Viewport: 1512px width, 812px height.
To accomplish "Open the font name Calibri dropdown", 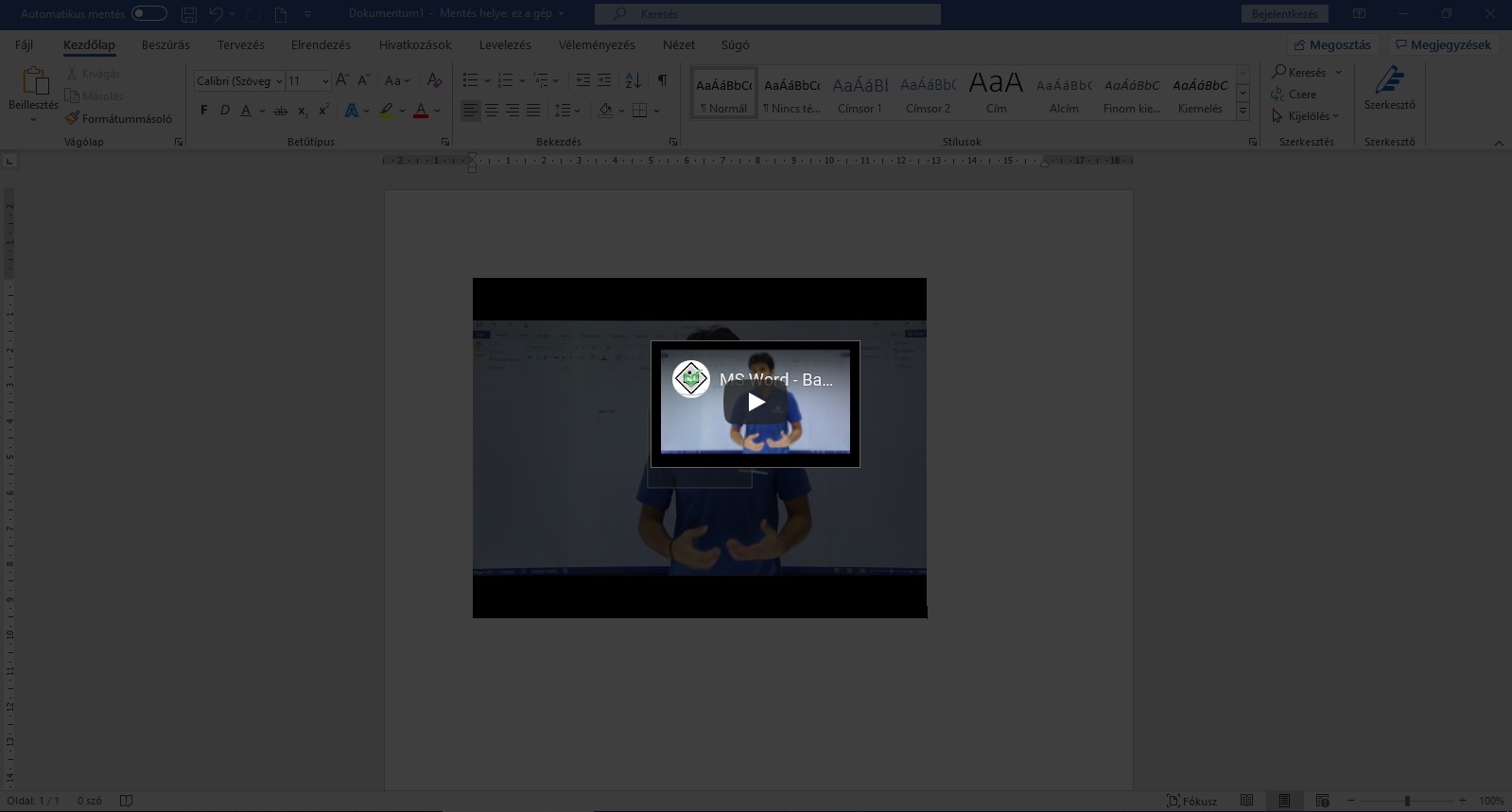I will coord(279,81).
